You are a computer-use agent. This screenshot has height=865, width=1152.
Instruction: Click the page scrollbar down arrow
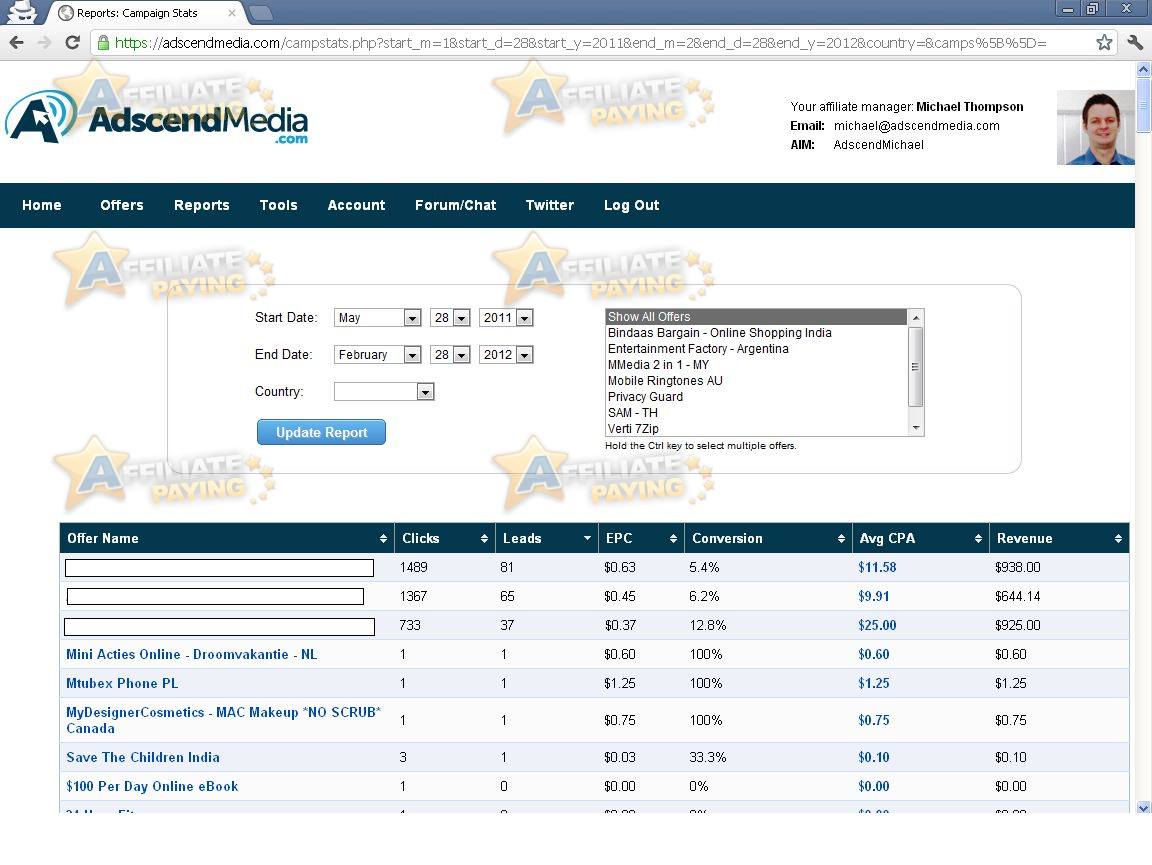click(x=1143, y=808)
